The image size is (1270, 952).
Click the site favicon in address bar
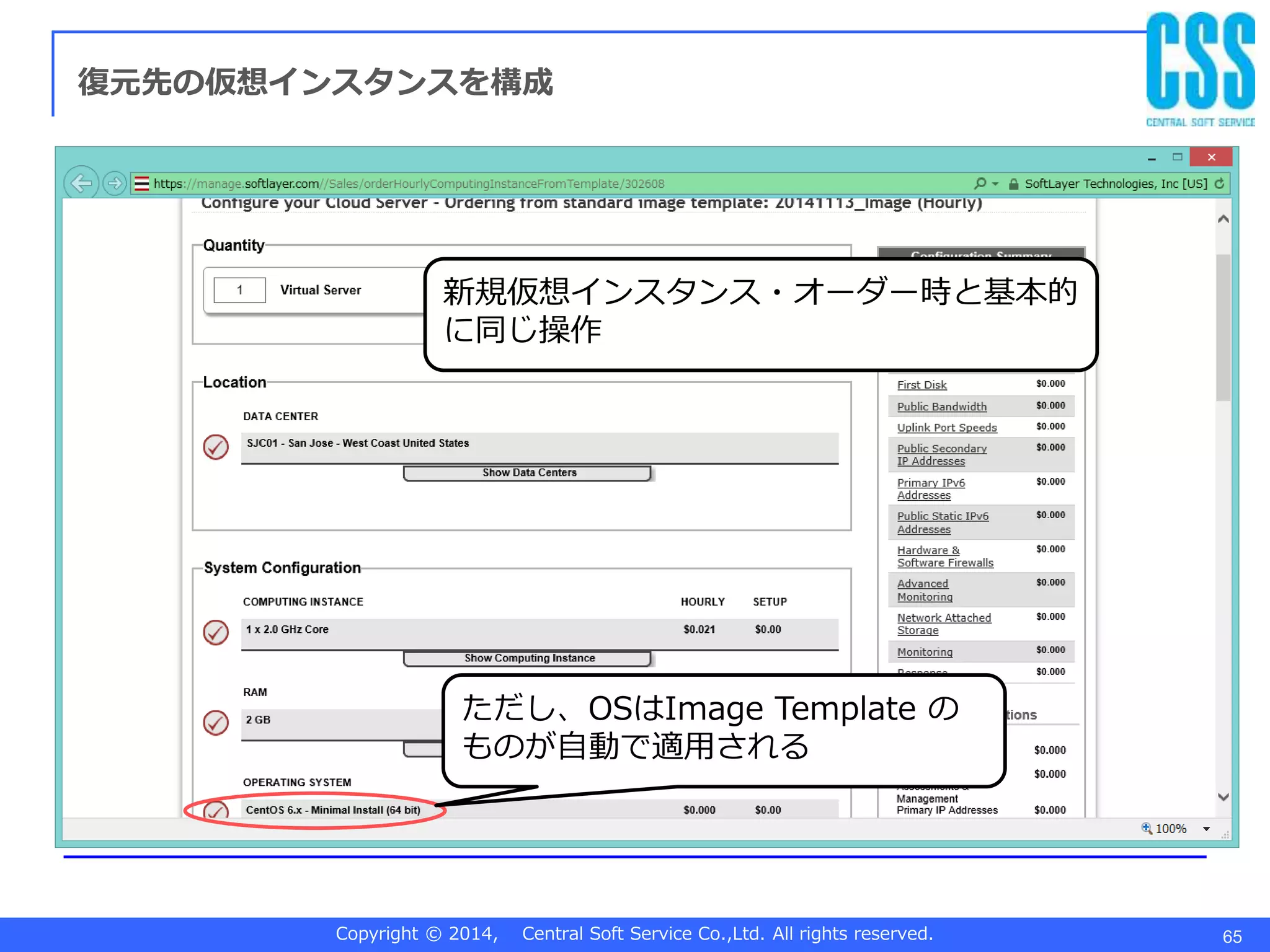click(142, 183)
